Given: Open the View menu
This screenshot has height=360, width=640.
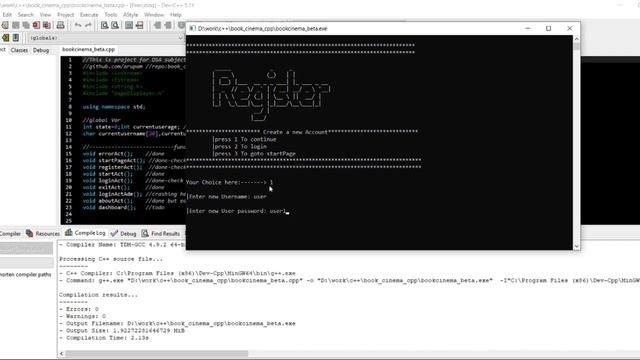Looking at the screenshot, I should click(45, 15).
